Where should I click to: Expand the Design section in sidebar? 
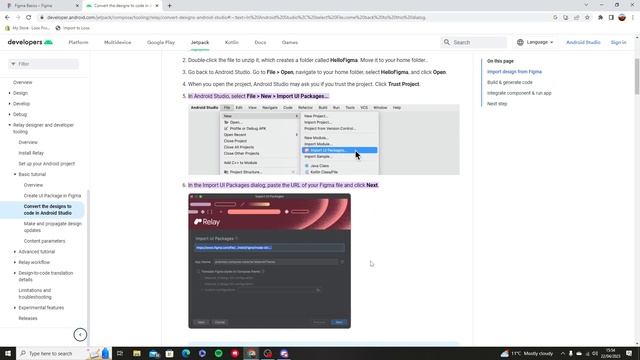(x=10, y=93)
